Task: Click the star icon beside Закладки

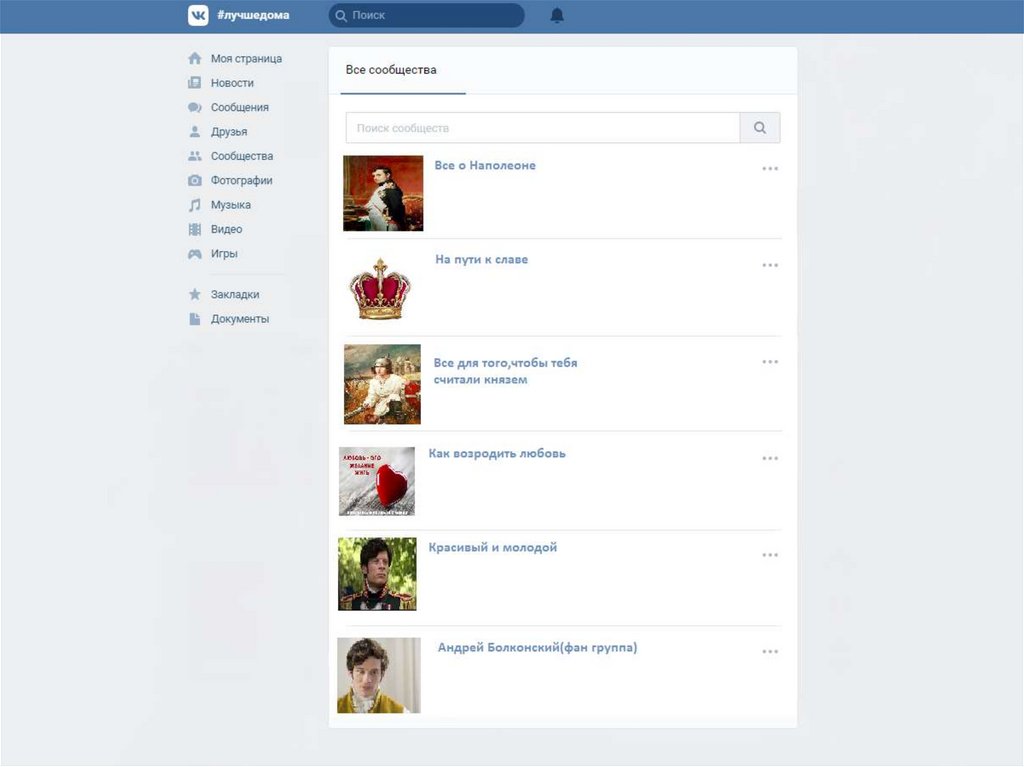Action: (195, 294)
